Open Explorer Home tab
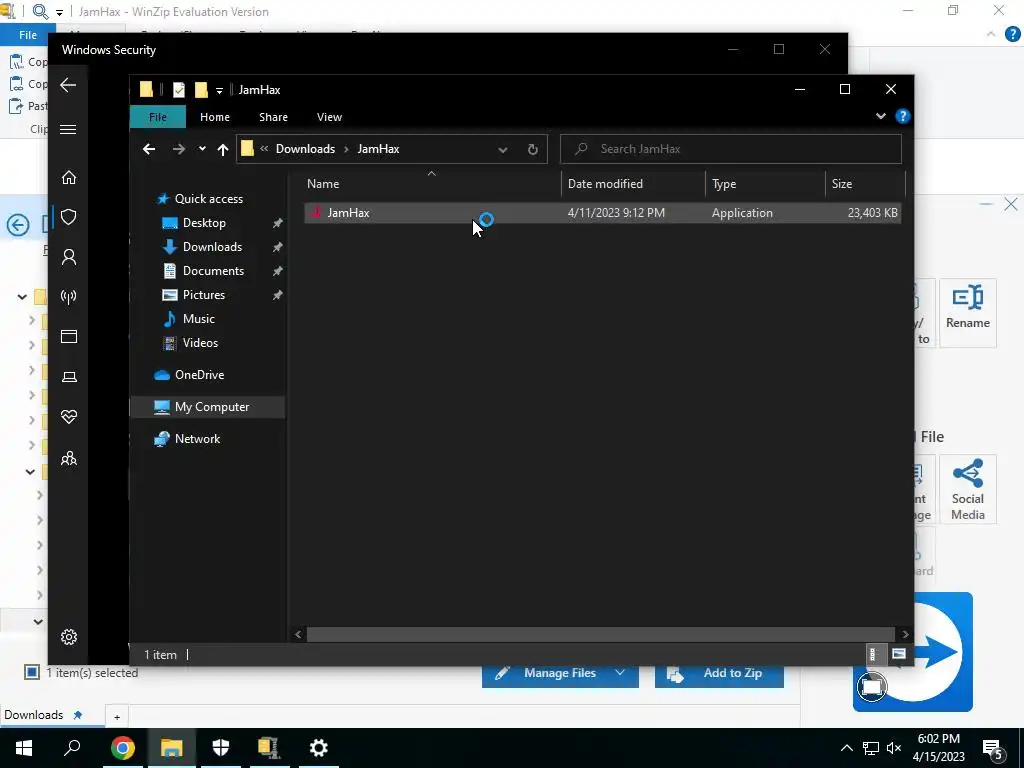 coord(215,117)
